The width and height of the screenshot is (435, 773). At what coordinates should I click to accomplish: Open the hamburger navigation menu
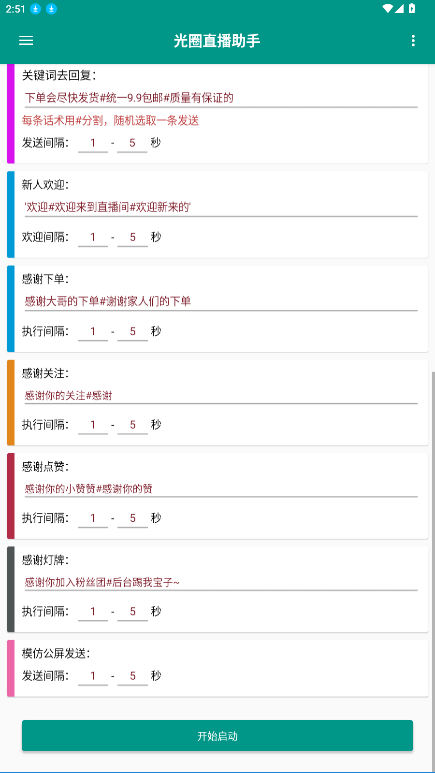[26, 41]
